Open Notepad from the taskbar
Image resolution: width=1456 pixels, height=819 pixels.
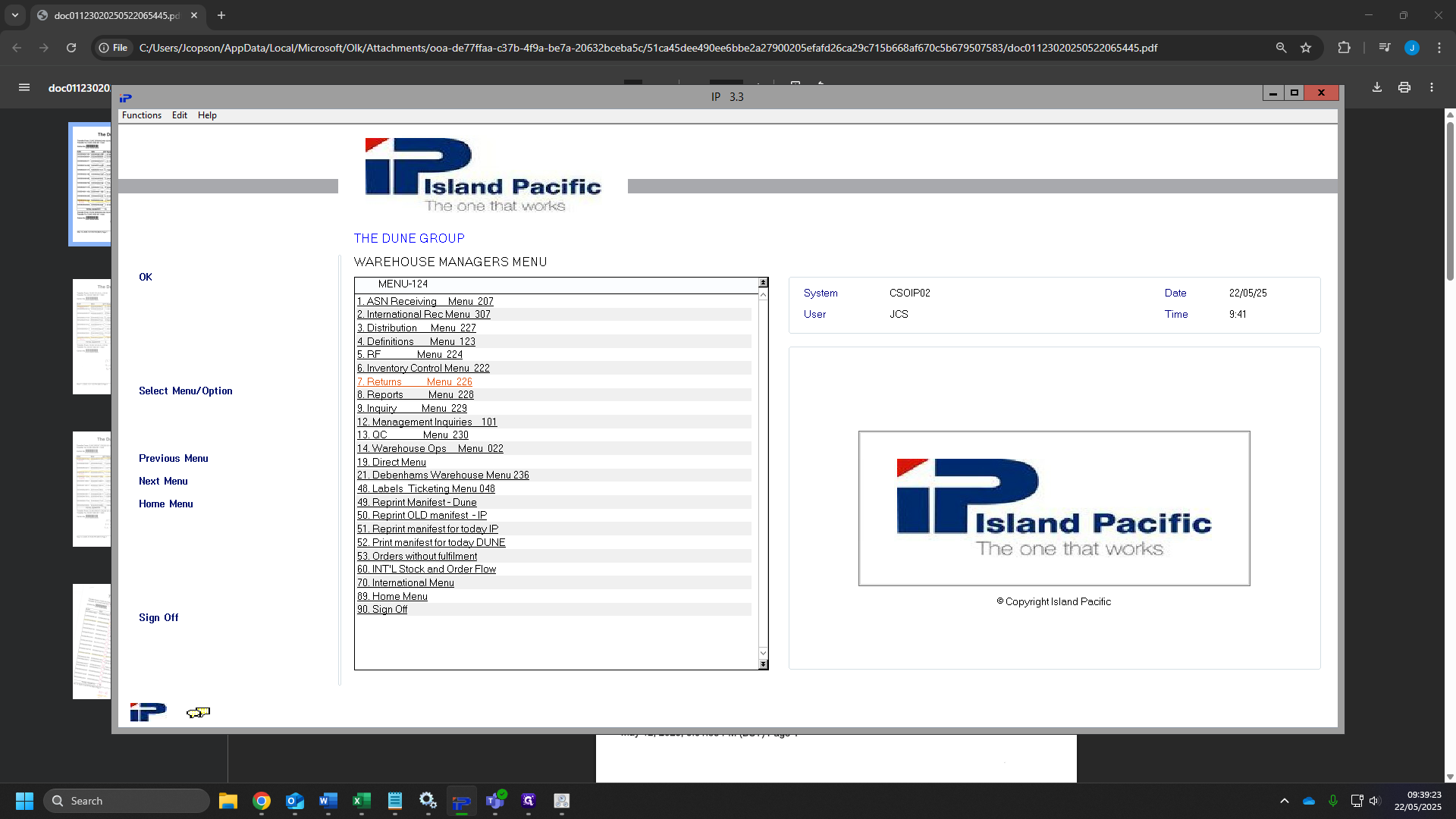click(x=395, y=801)
